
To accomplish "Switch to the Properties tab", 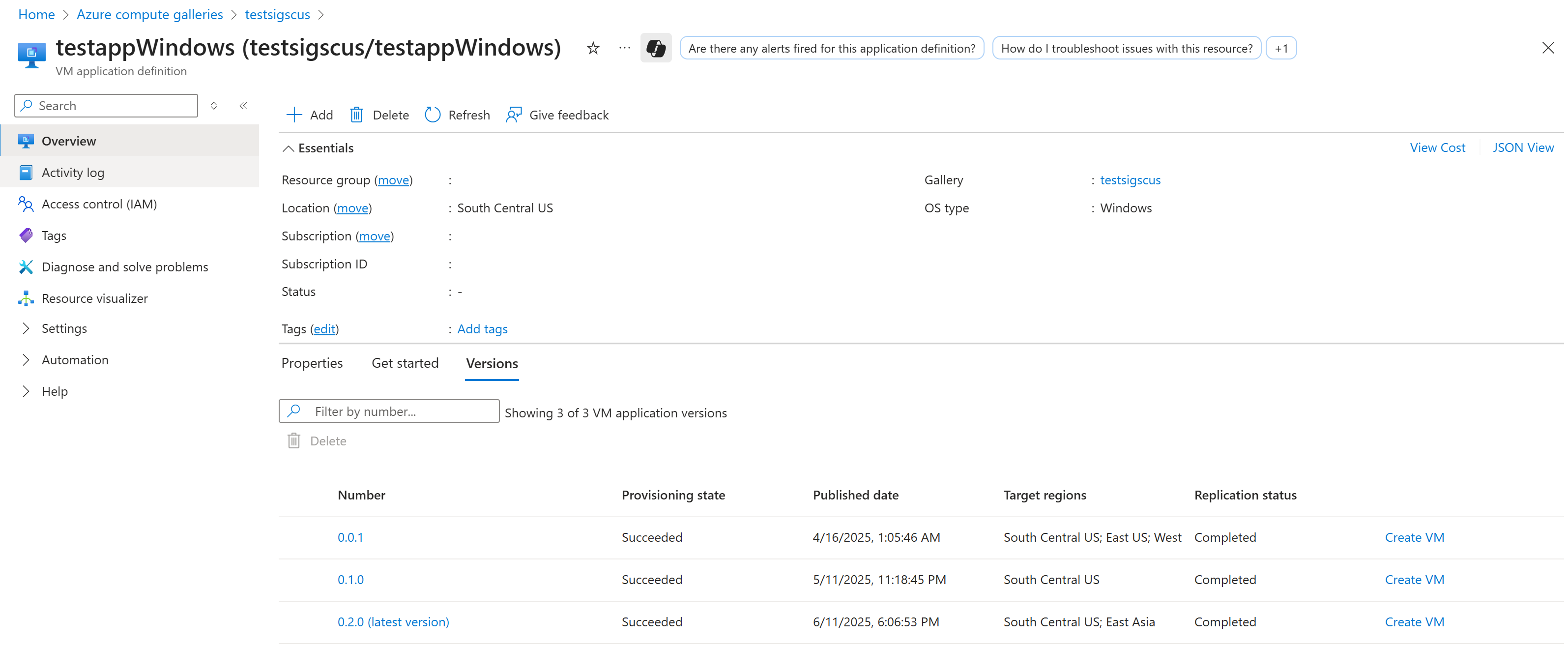I will click(x=312, y=363).
